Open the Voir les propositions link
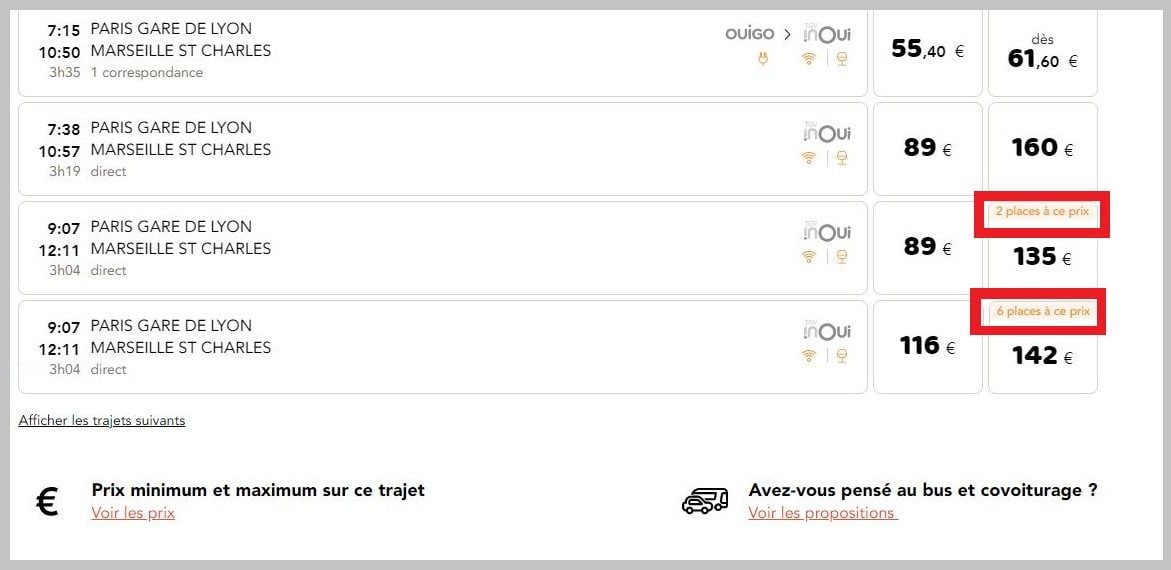The width and height of the screenshot is (1171, 570). pyautogui.click(x=822, y=513)
